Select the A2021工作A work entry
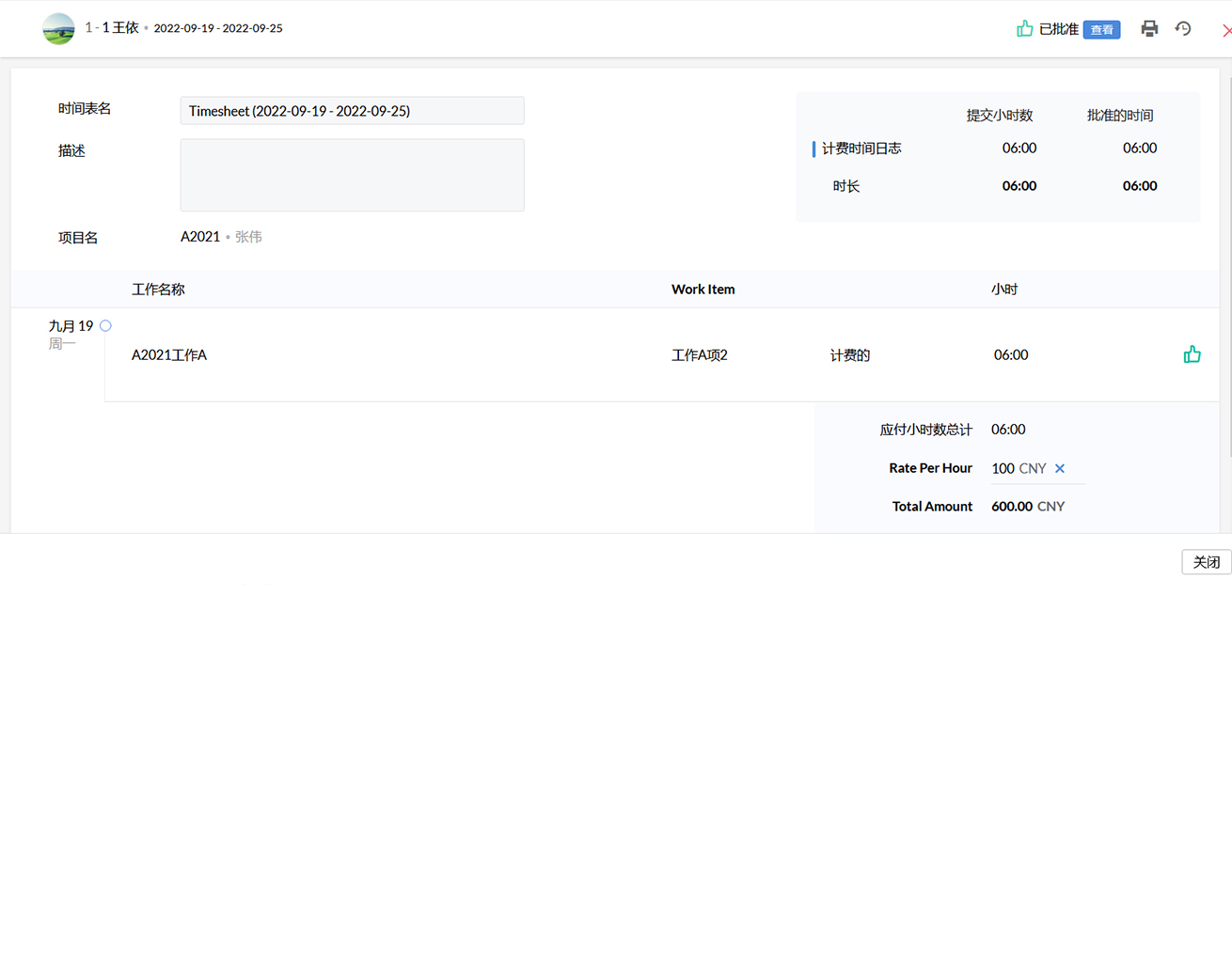 pyautogui.click(x=169, y=355)
